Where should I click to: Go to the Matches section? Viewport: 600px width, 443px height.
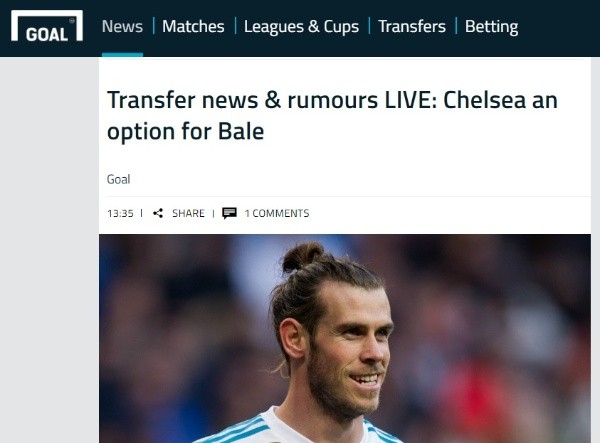193,26
